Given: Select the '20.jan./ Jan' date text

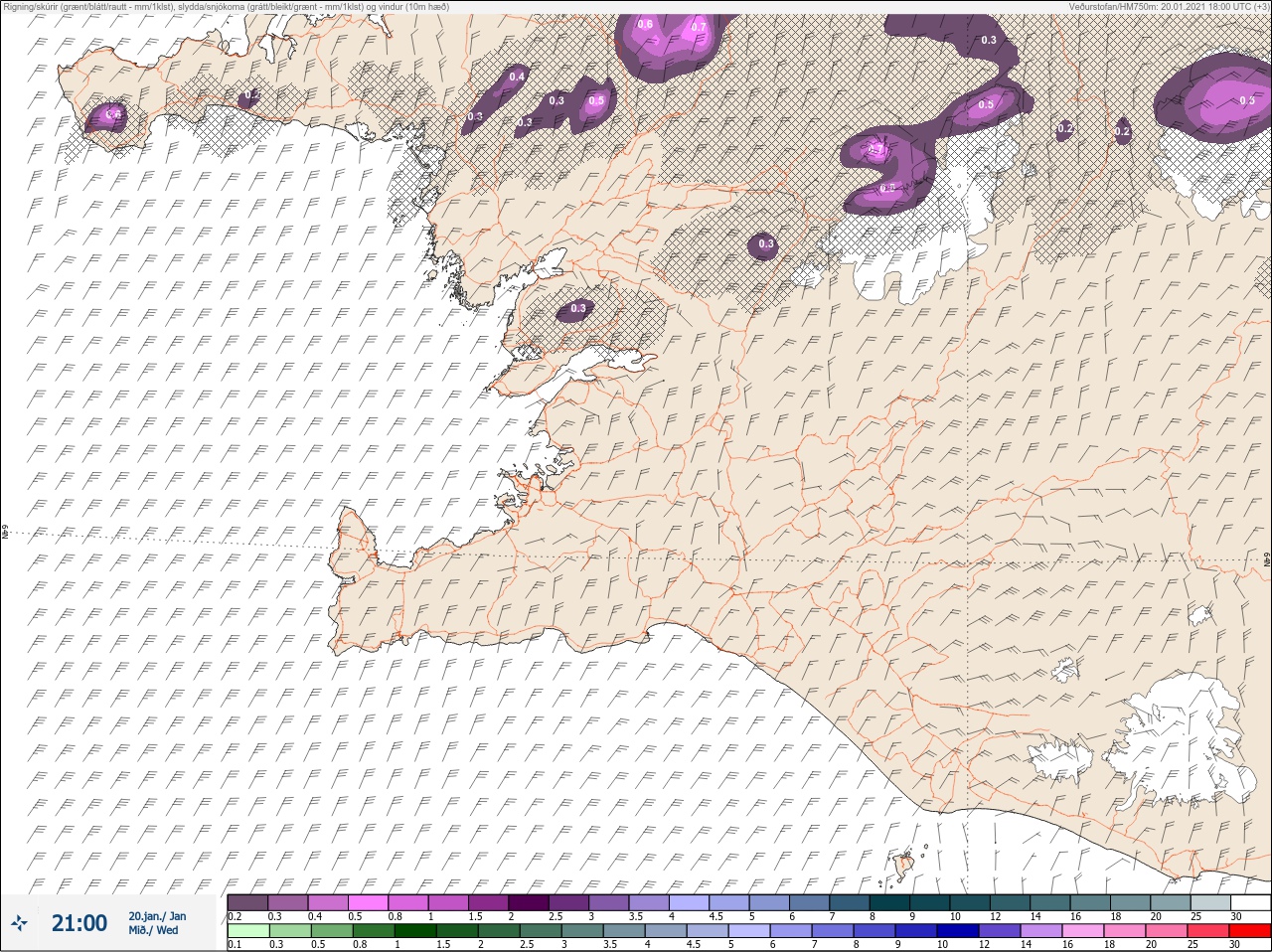Looking at the screenshot, I should (157, 916).
